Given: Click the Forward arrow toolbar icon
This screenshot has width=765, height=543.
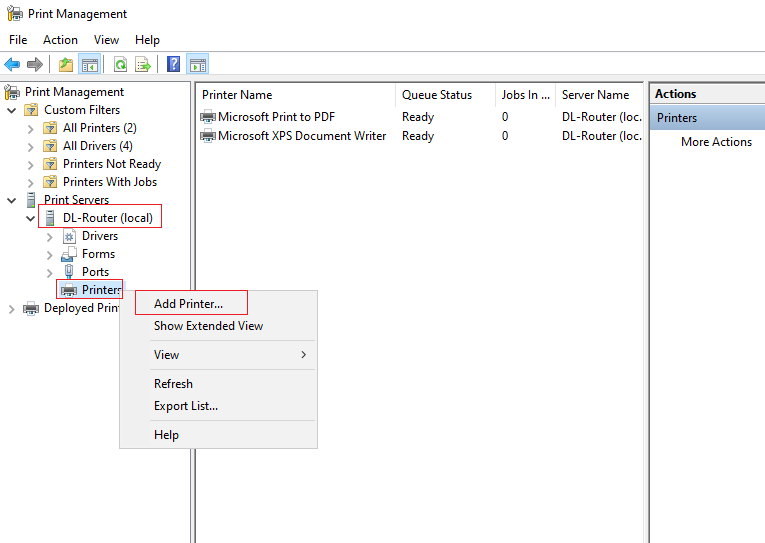Looking at the screenshot, I should 35,64.
